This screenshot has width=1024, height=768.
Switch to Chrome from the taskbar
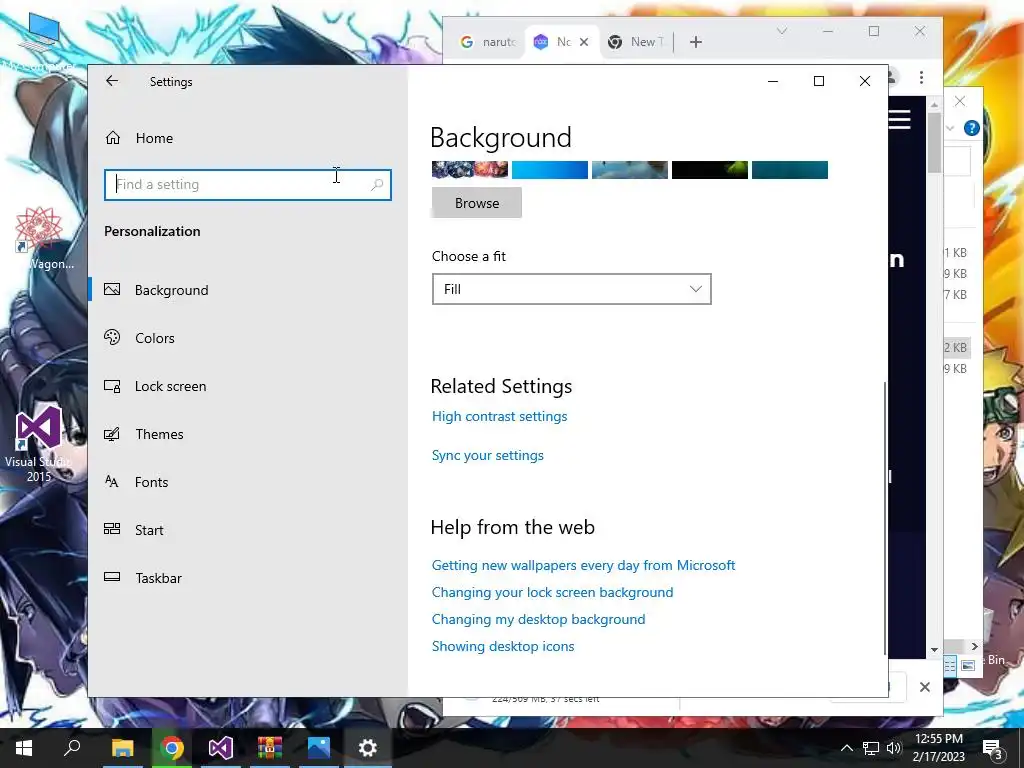pos(172,748)
